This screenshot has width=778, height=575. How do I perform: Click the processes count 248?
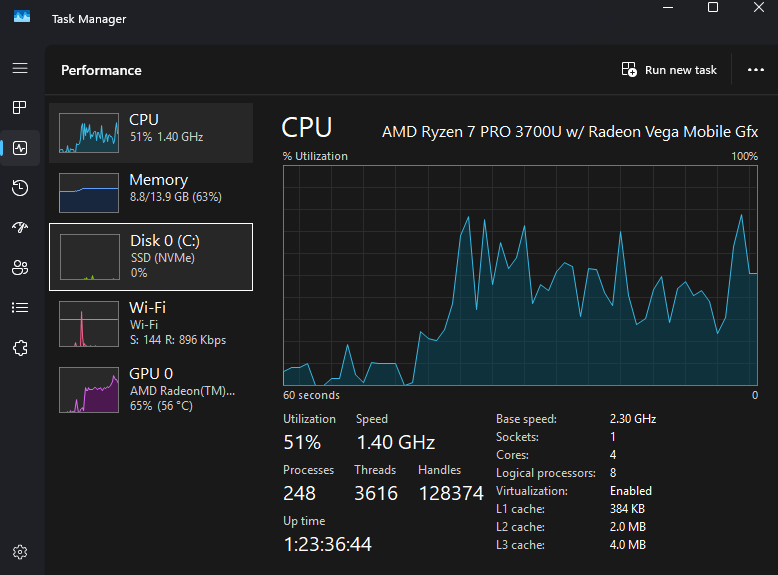(x=299, y=493)
